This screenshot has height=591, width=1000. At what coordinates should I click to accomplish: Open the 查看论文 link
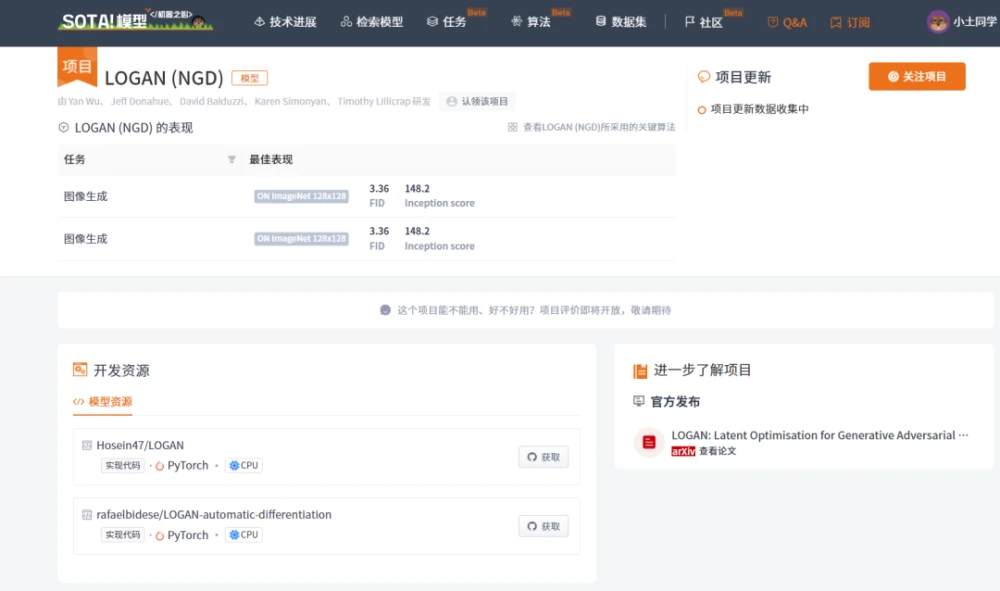(x=717, y=451)
